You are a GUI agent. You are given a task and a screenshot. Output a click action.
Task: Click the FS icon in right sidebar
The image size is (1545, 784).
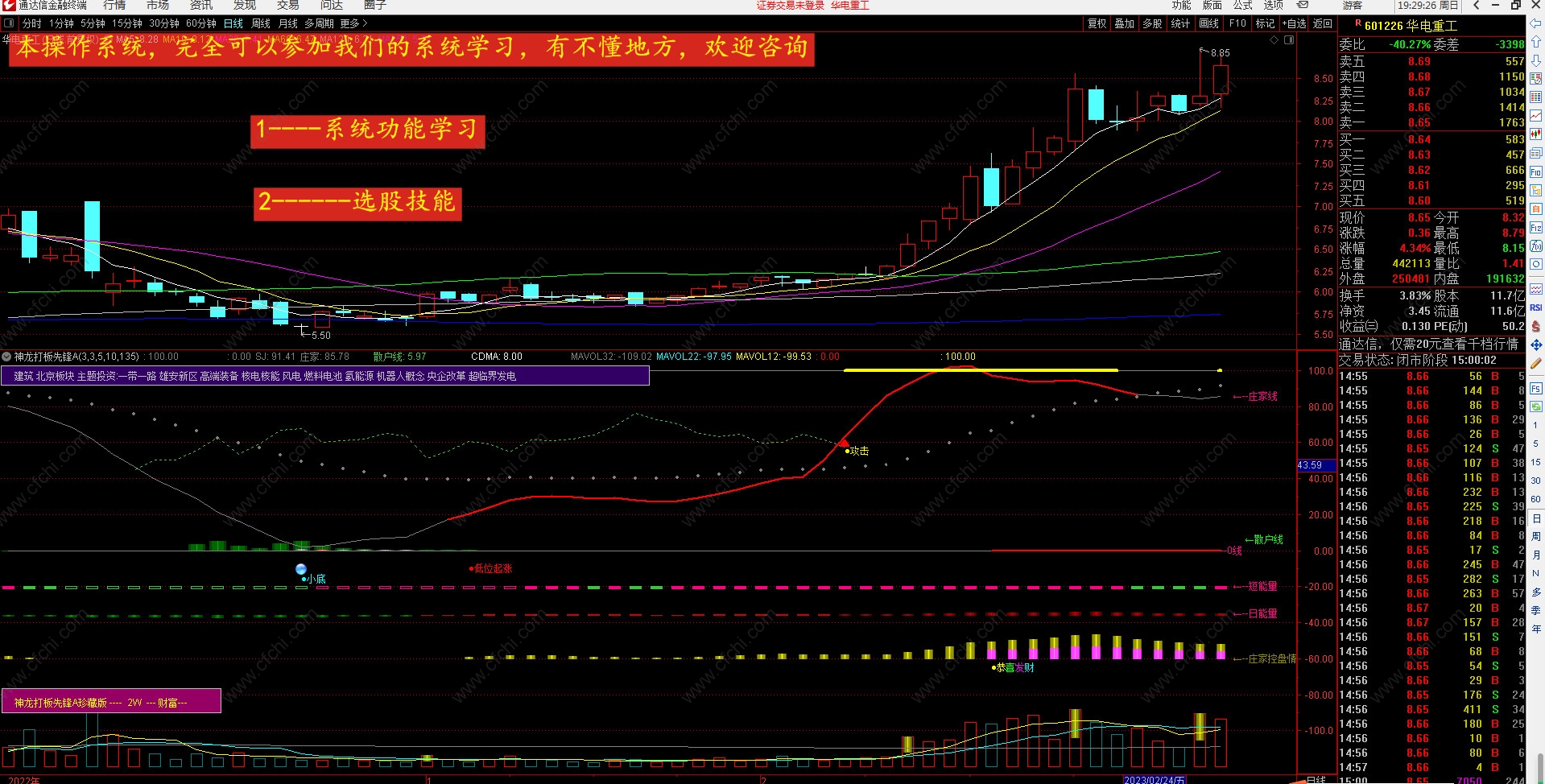pyautogui.click(x=1536, y=388)
